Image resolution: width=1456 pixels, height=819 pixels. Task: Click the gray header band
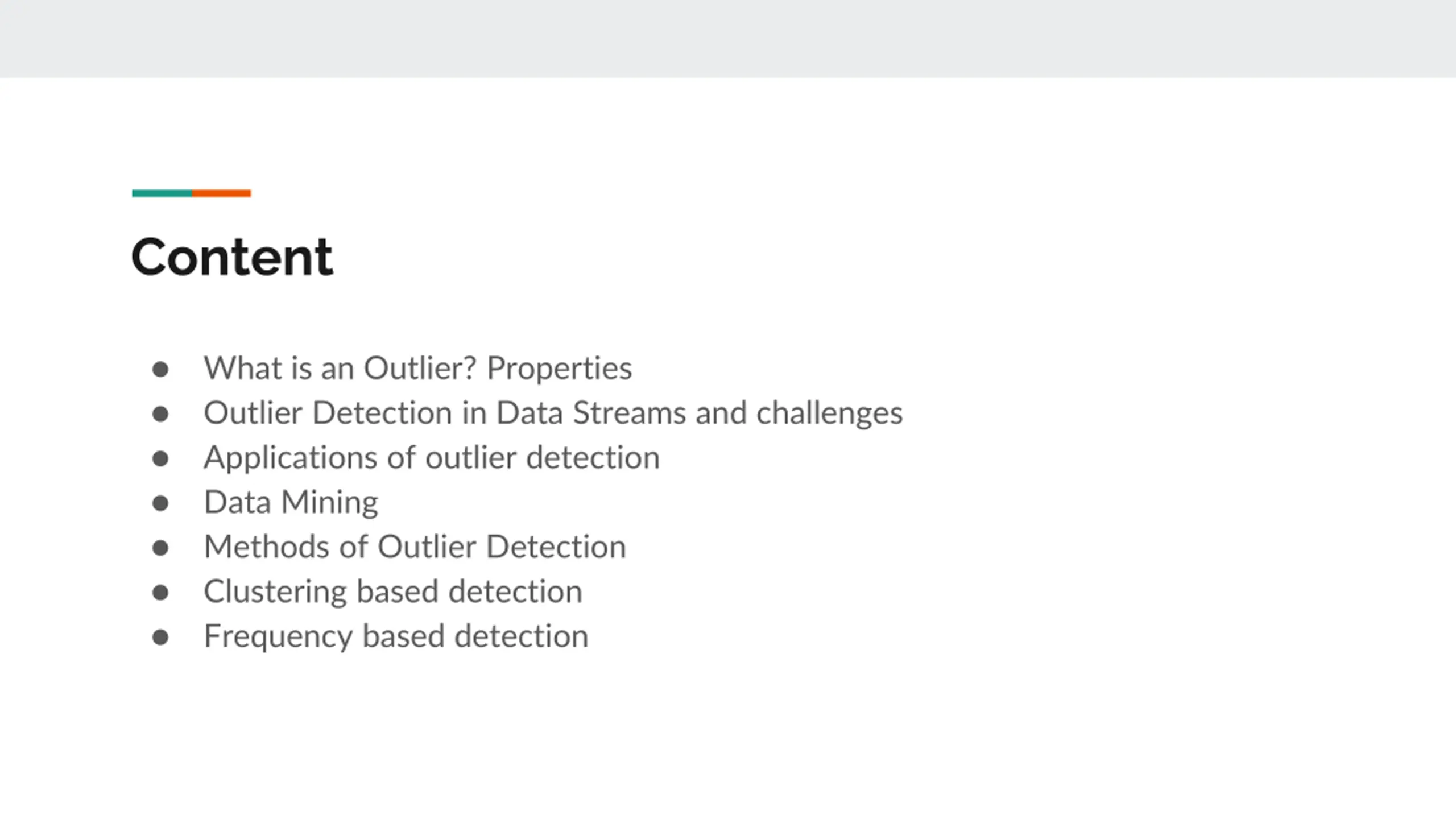(728, 39)
